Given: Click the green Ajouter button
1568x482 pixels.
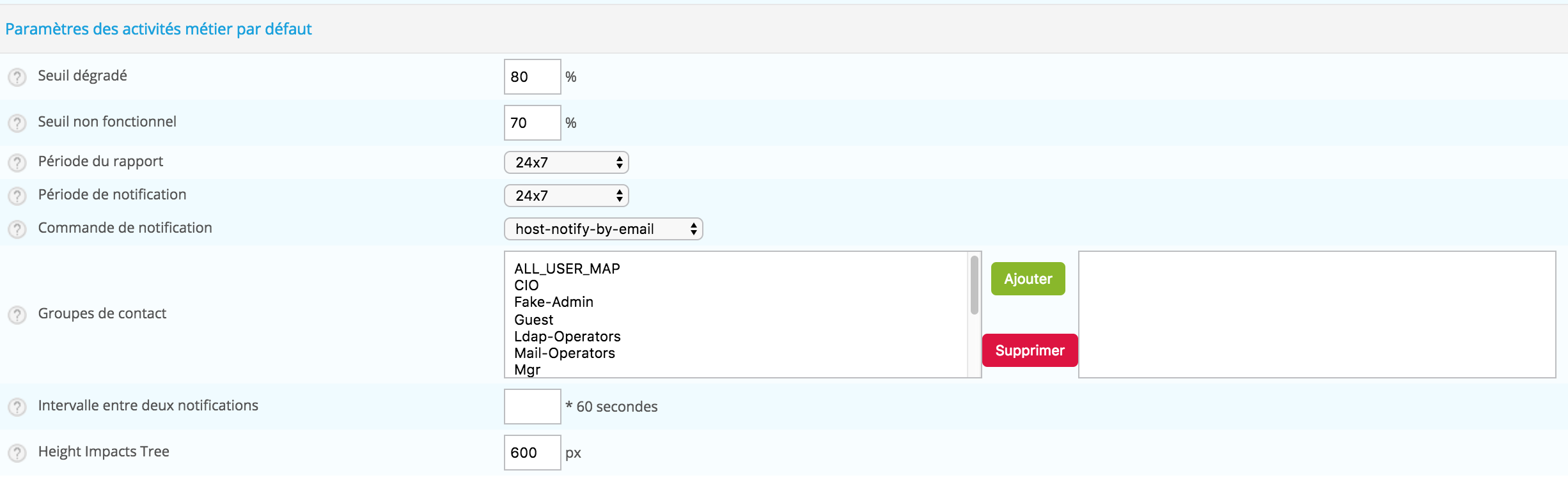Looking at the screenshot, I should click(1028, 279).
